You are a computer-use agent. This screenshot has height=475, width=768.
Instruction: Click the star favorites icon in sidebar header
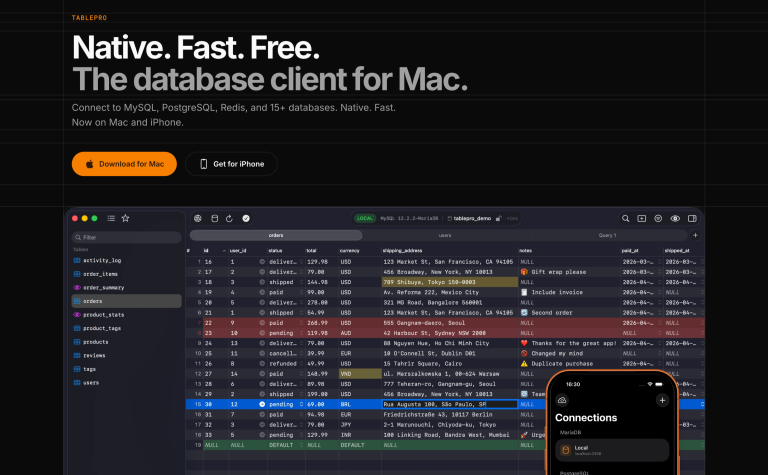(x=125, y=218)
